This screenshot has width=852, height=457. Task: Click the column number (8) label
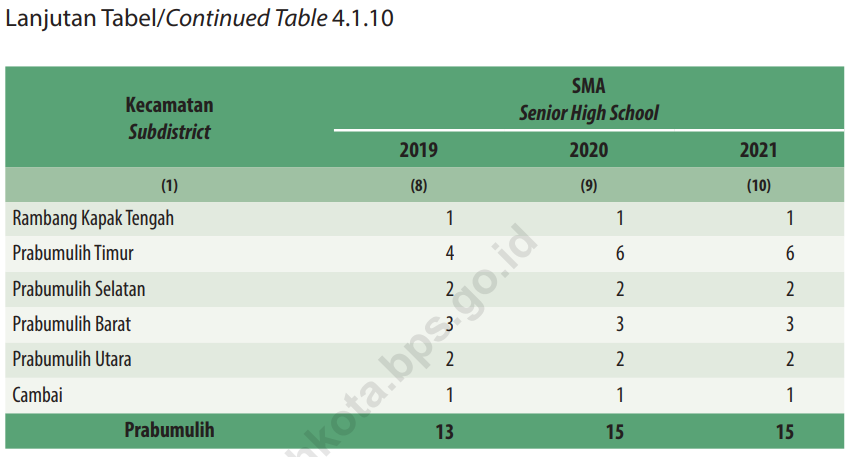tap(419, 185)
